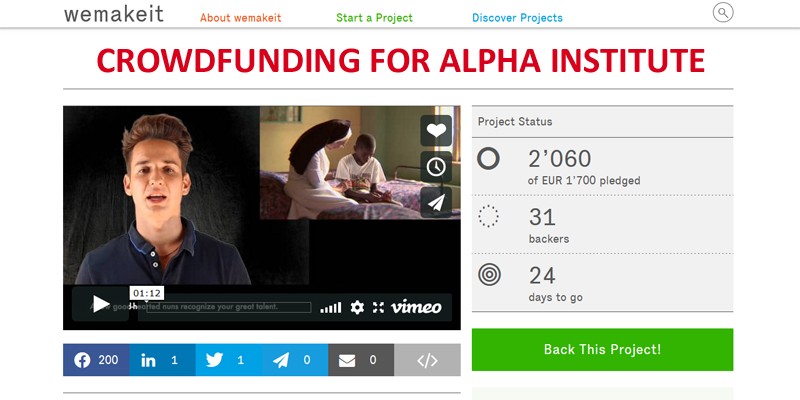Share project by email envelope
Image resolution: width=800 pixels, height=400 pixels.
361,360
